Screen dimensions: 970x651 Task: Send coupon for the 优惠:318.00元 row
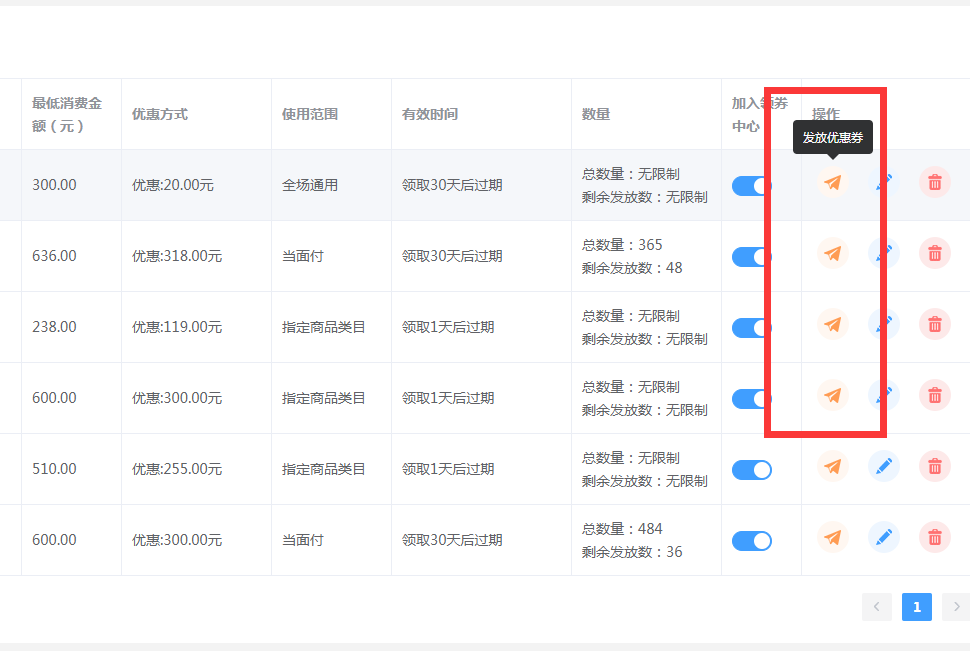coord(833,253)
